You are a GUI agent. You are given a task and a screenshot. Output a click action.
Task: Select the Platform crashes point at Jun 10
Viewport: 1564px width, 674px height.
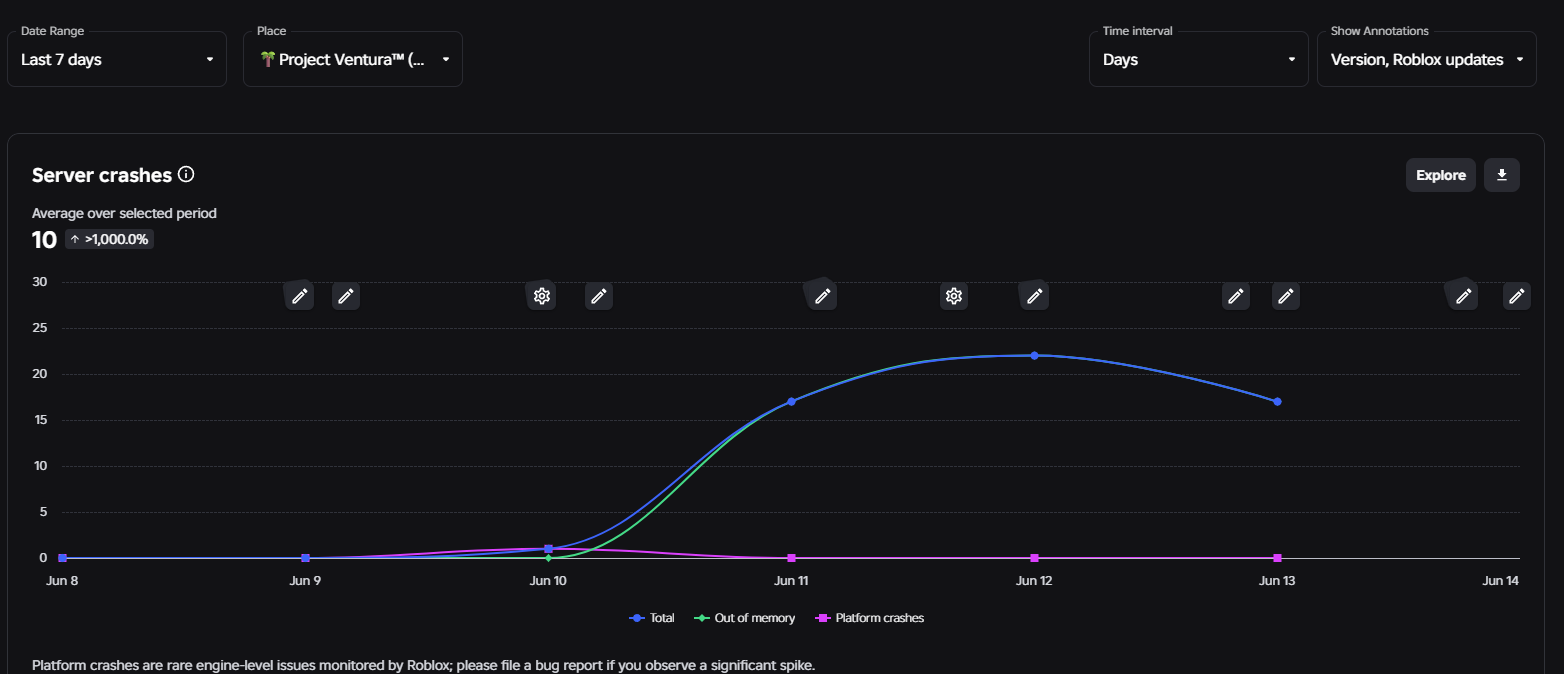(x=548, y=548)
